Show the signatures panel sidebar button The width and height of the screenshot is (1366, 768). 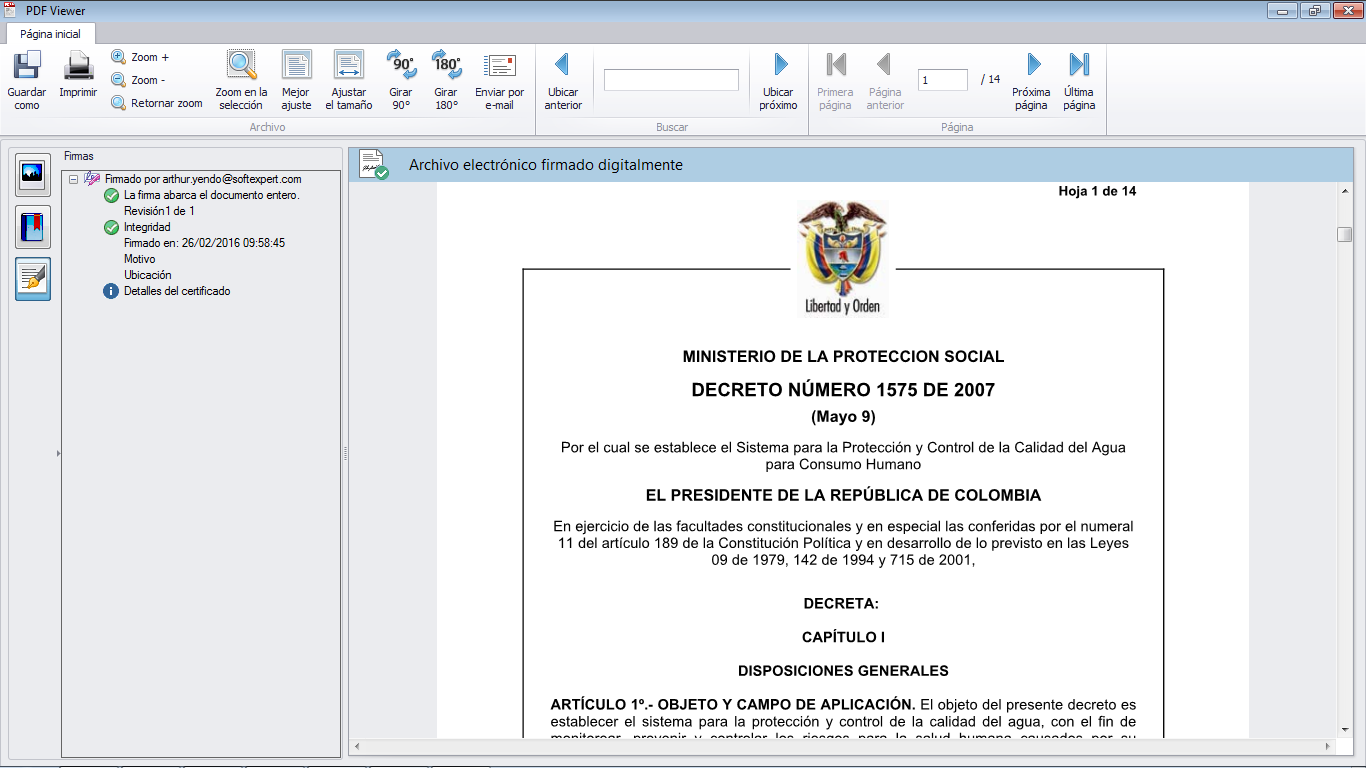(x=33, y=279)
